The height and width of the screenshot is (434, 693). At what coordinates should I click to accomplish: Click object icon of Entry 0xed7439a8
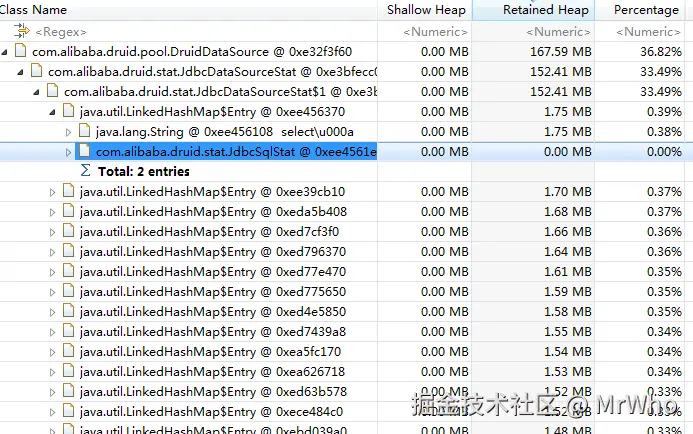pos(68,331)
